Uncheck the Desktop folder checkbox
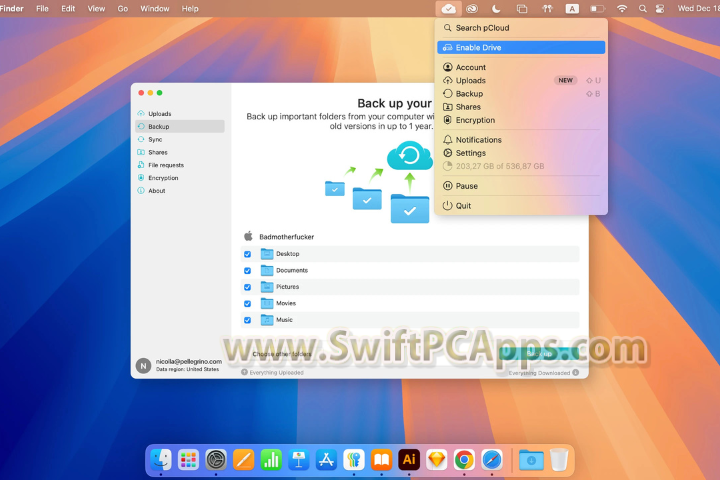This screenshot has height=480, width=720. click(248, 254)
